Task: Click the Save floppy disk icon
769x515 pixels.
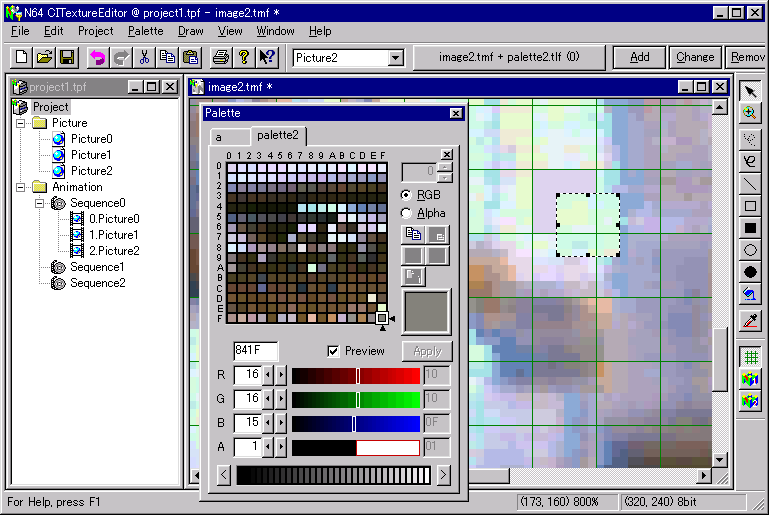Action: 67,57
